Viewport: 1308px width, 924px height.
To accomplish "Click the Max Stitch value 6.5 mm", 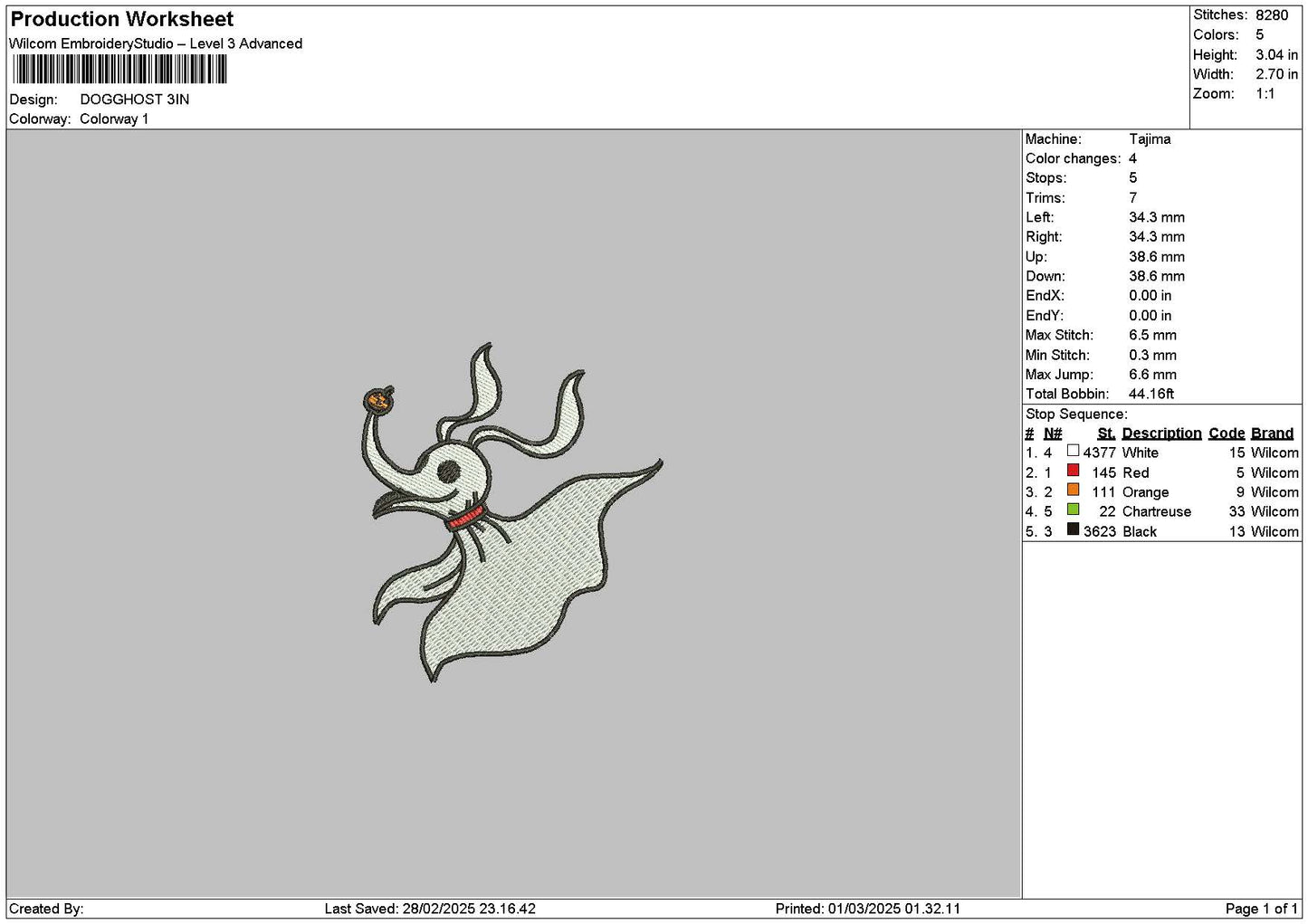I will 1152,335.
